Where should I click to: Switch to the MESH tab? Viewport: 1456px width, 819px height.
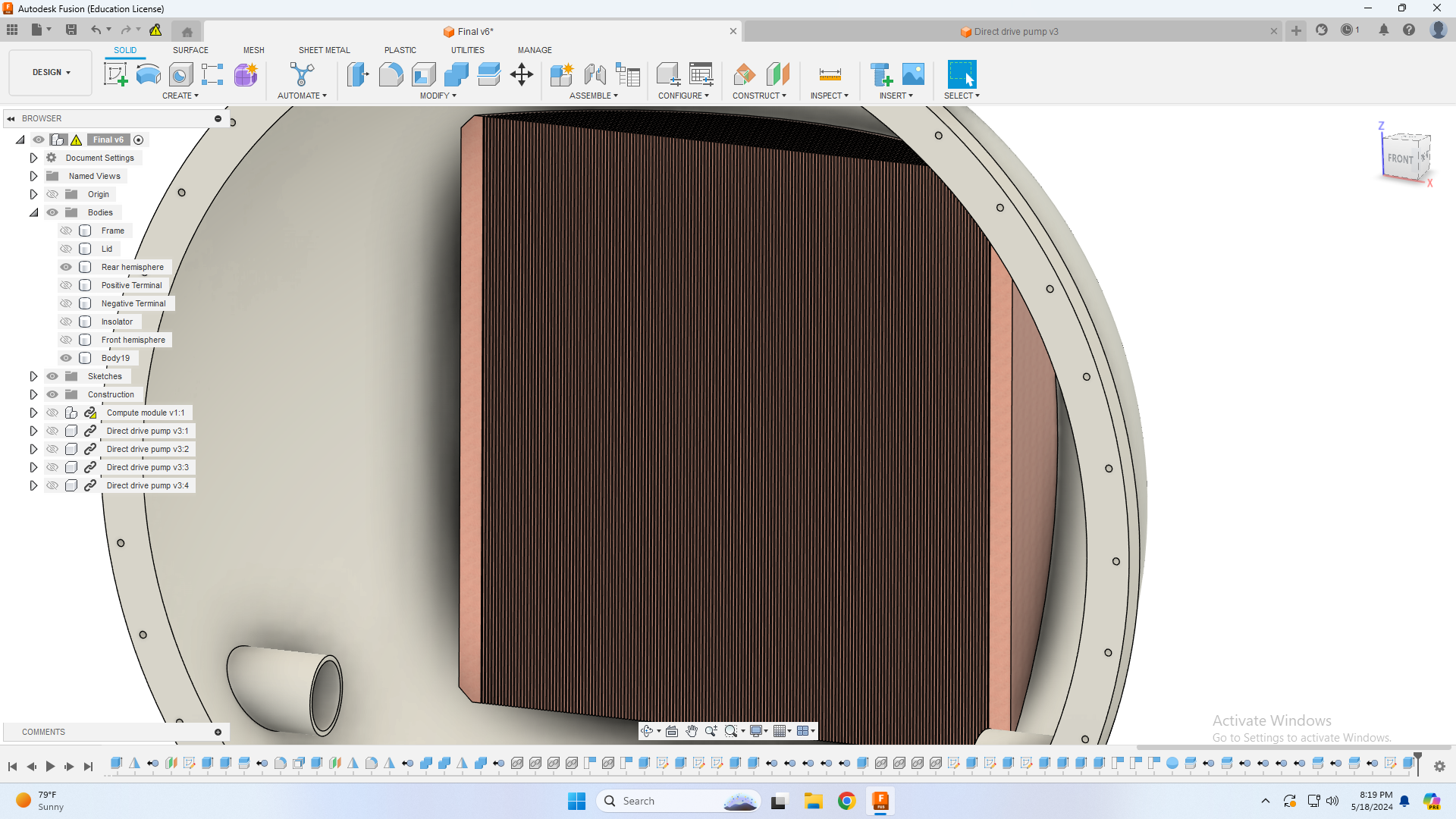coord(254,50)
